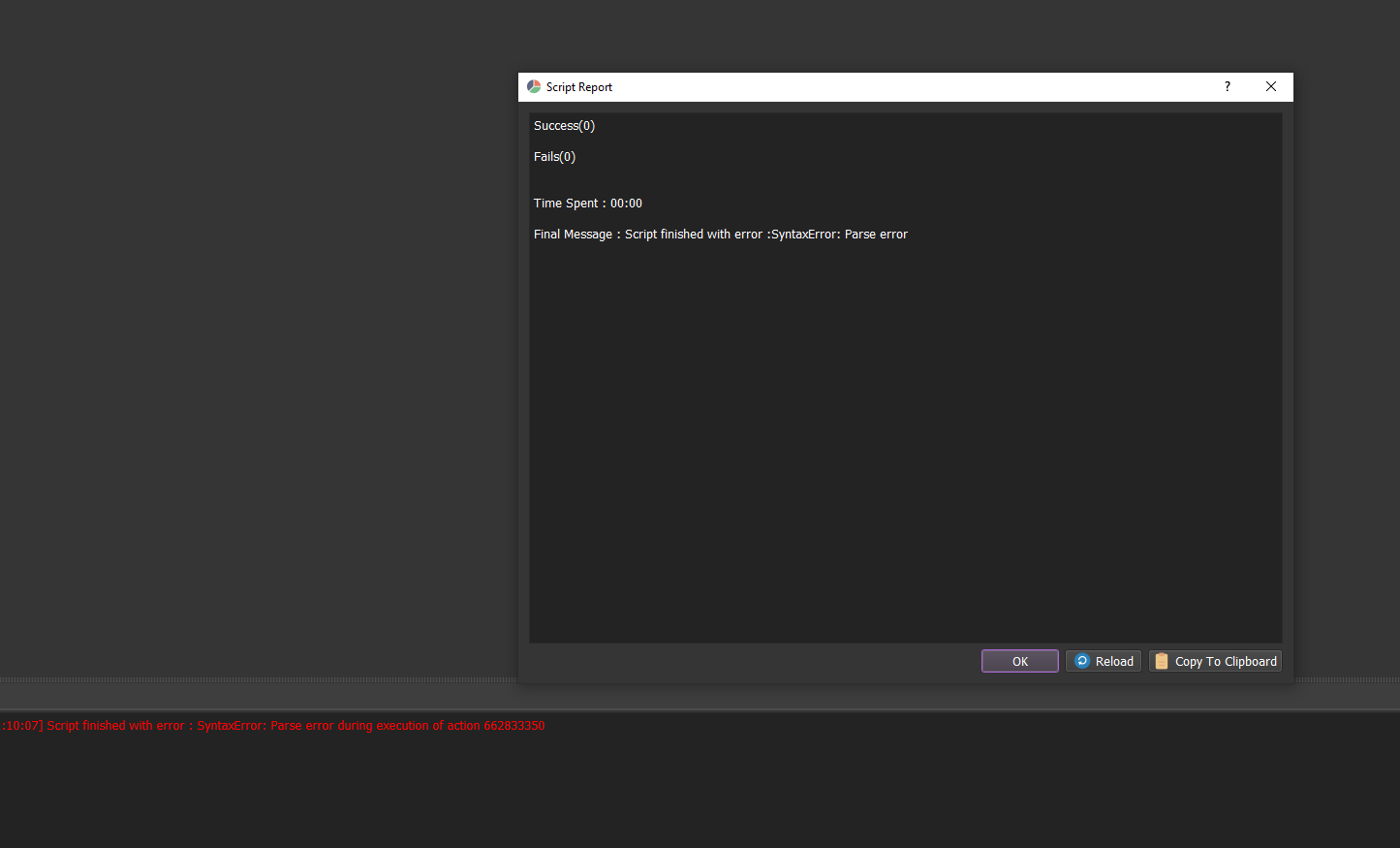Reload the script report
The height and width of the screenshot is (848, 1400).
[x=1103, y=661]
